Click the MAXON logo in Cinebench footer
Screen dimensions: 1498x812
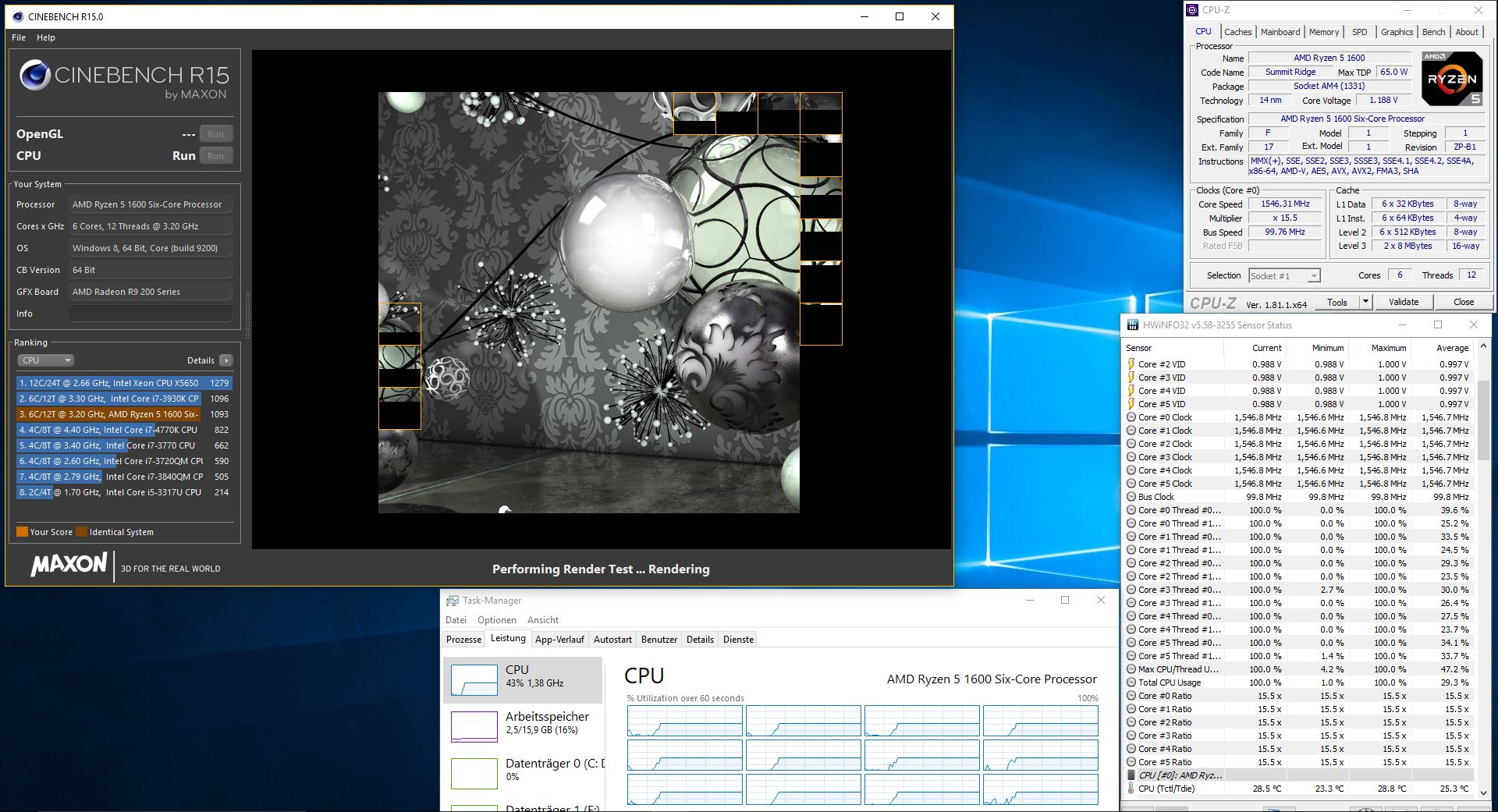point(69,565)
